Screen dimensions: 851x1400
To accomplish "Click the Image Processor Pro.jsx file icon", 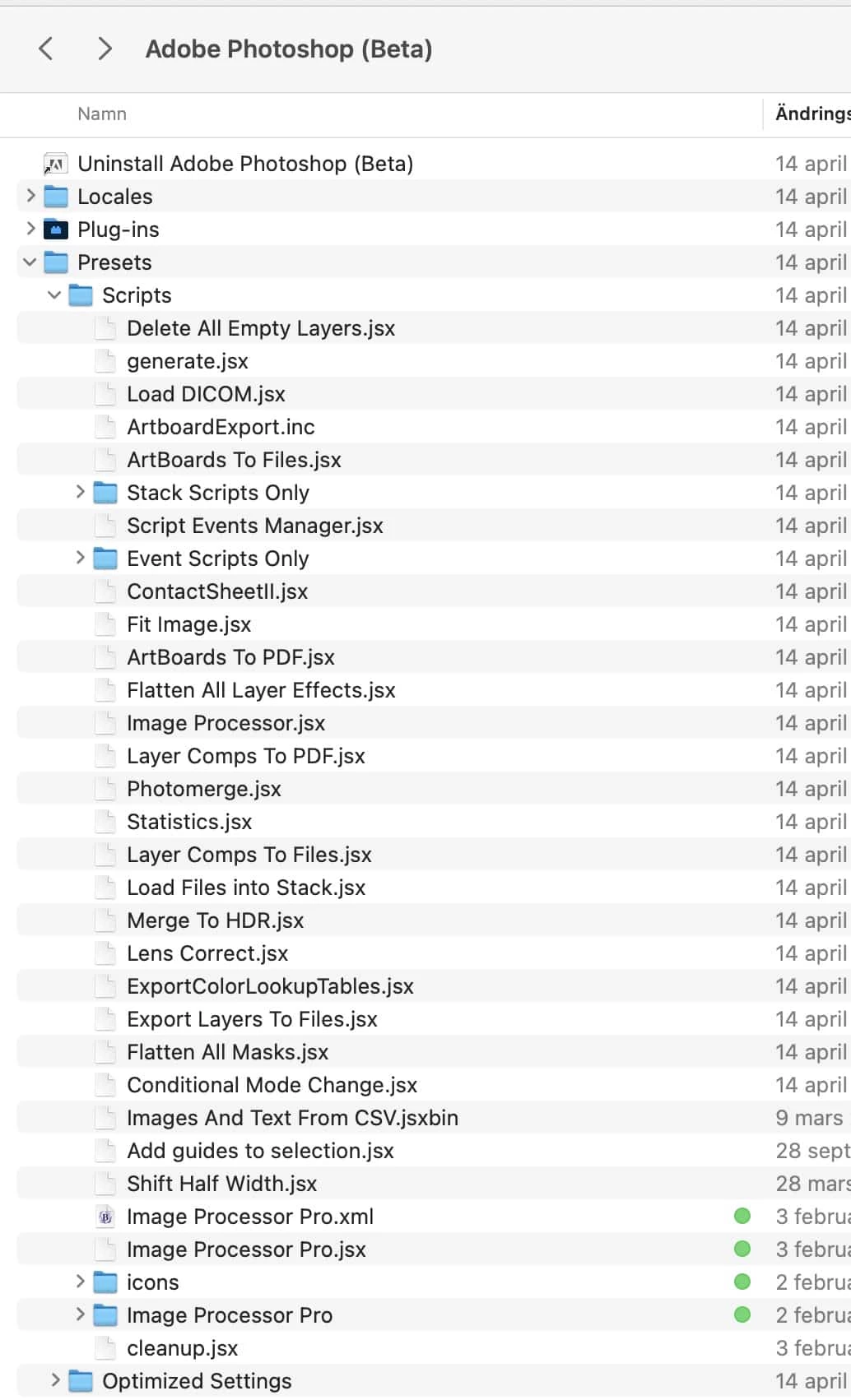I will pyautogui.click(x=105, y=1249).
